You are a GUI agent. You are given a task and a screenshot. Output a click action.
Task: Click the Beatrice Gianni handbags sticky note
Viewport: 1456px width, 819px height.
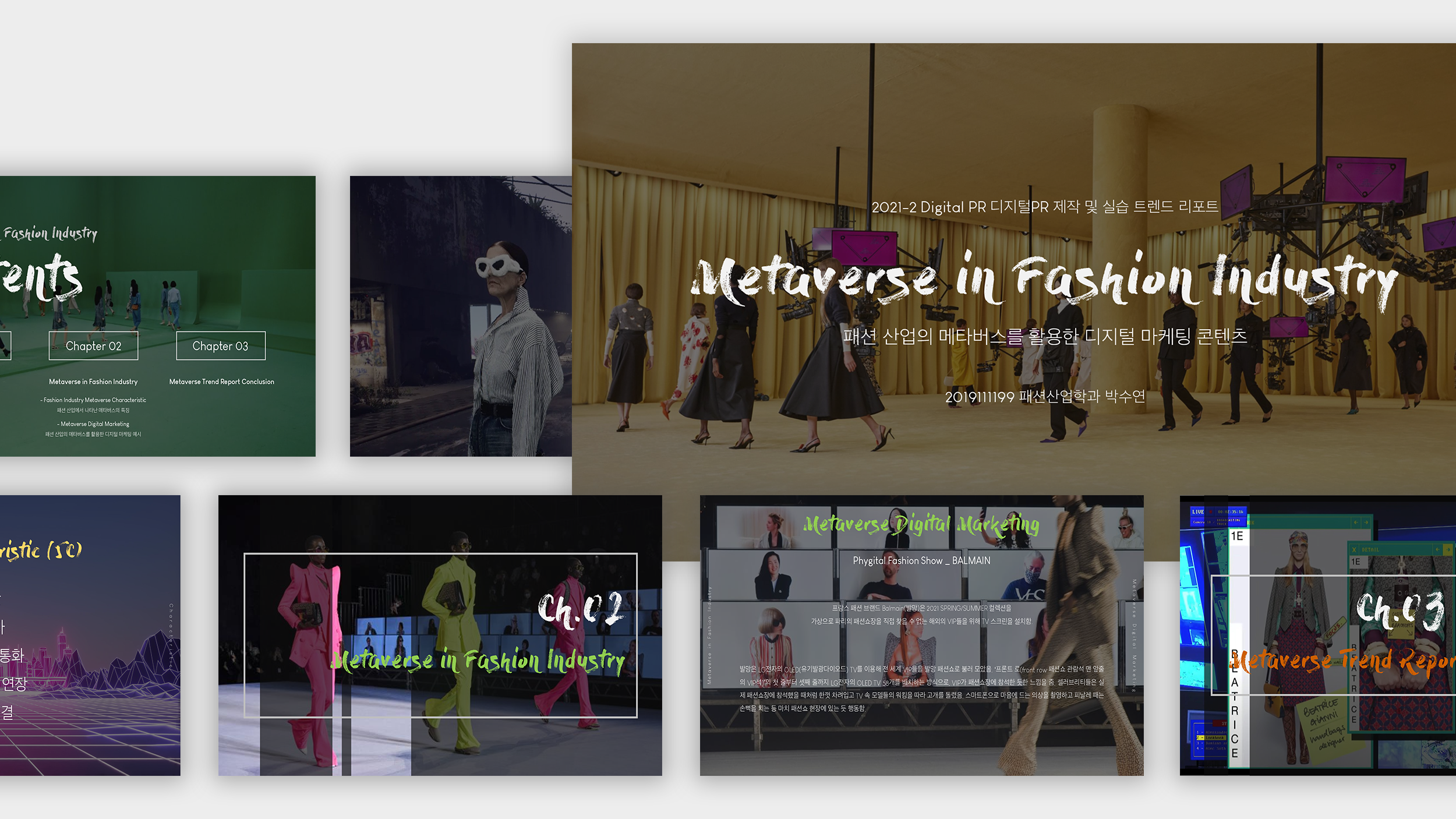pos(1325,722)
